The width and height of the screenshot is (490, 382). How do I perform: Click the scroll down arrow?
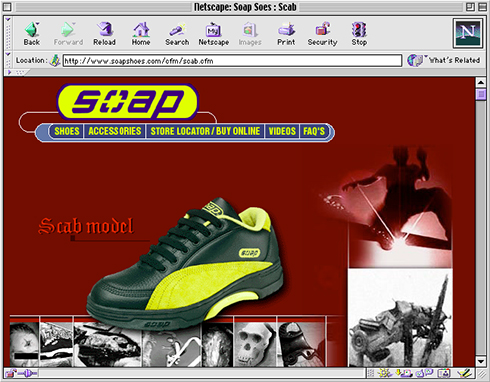(x=481, y=362)
